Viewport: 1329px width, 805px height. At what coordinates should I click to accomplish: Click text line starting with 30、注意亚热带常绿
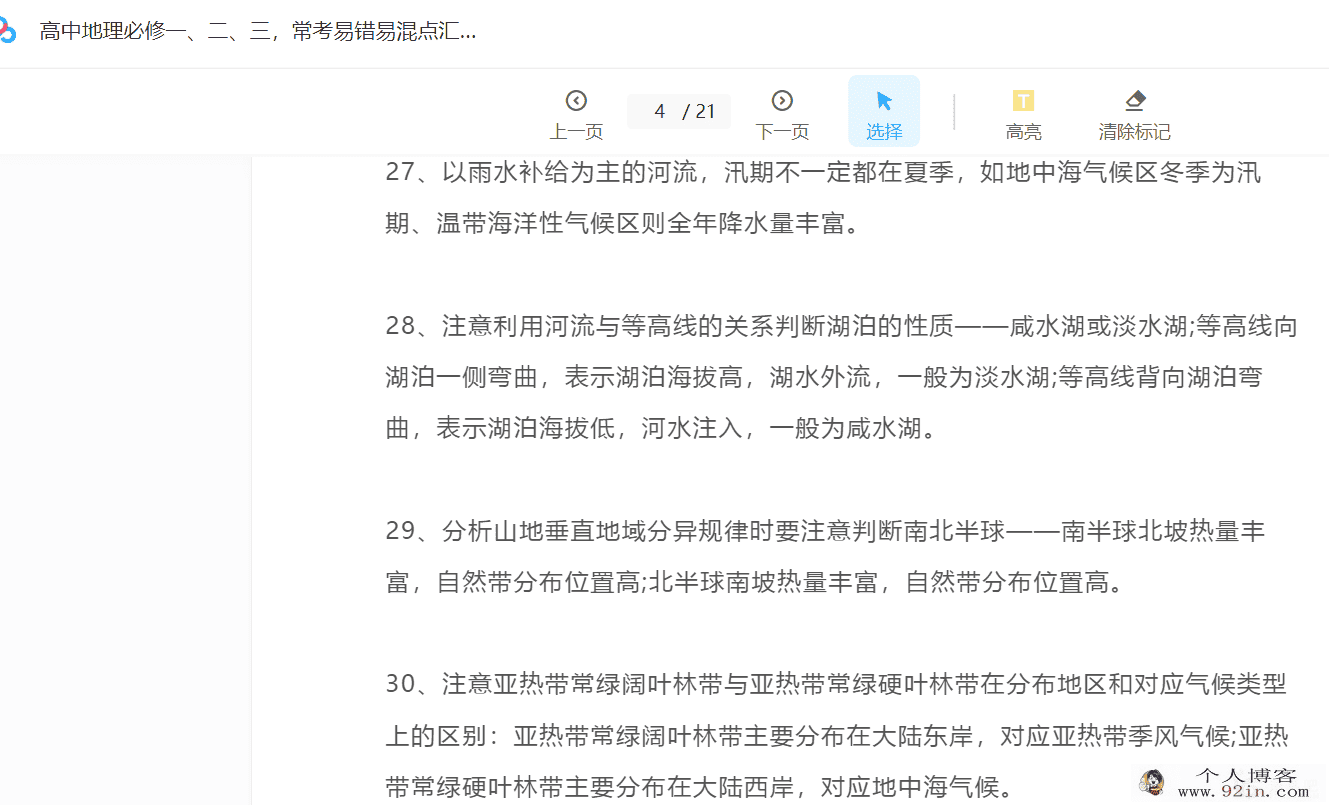837,684
